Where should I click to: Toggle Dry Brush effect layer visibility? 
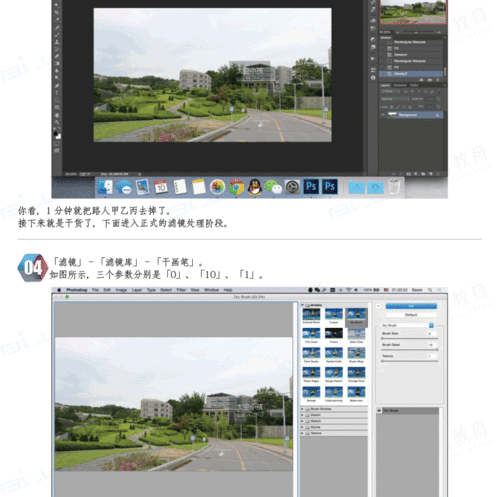(x=379, y=411)
